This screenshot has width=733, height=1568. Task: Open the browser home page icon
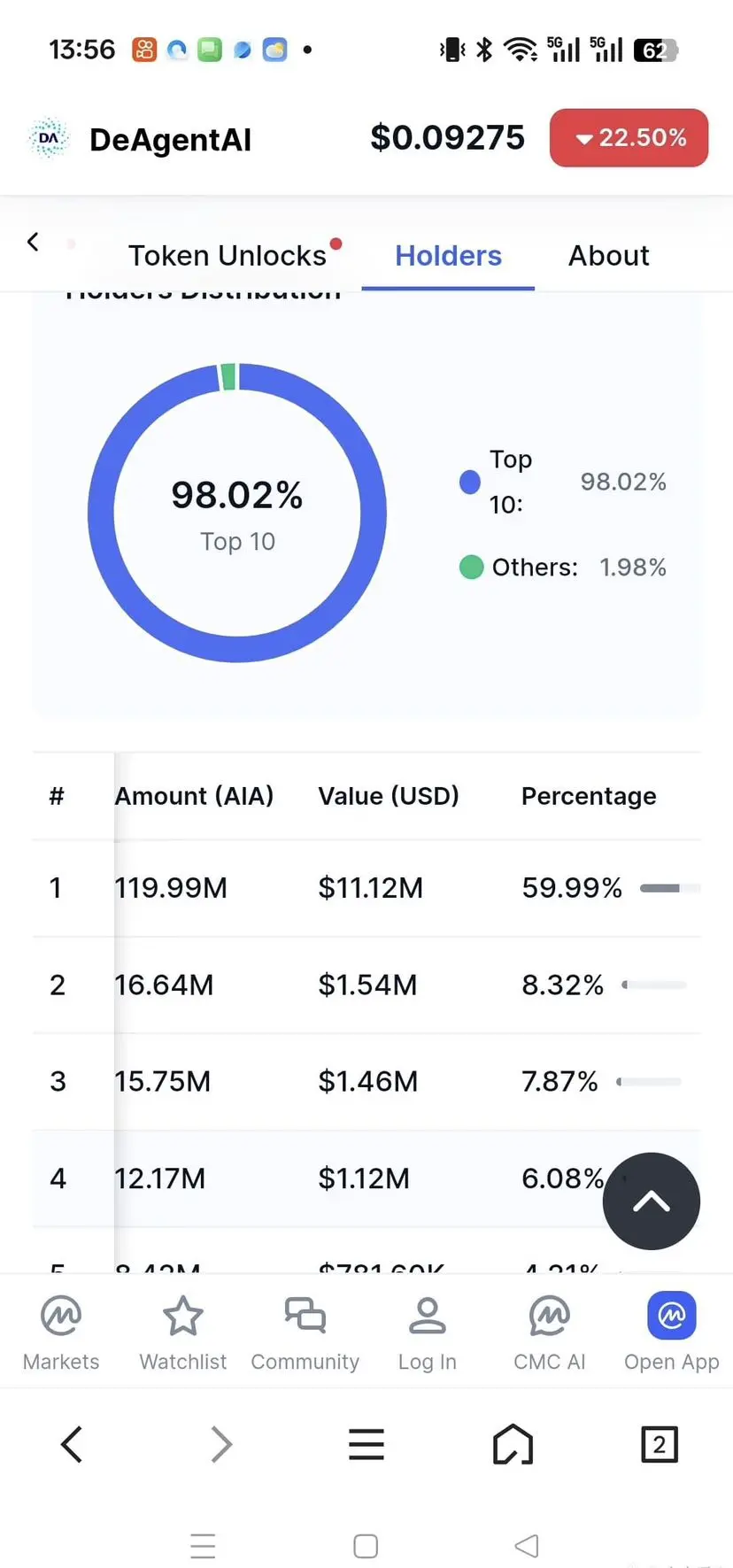[513, 1444]
